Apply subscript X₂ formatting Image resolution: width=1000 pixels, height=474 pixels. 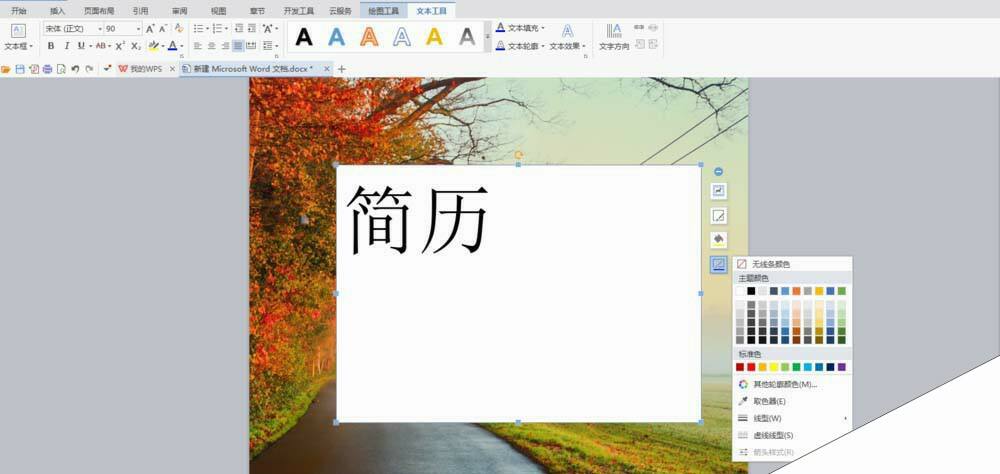tap(136, 46)
